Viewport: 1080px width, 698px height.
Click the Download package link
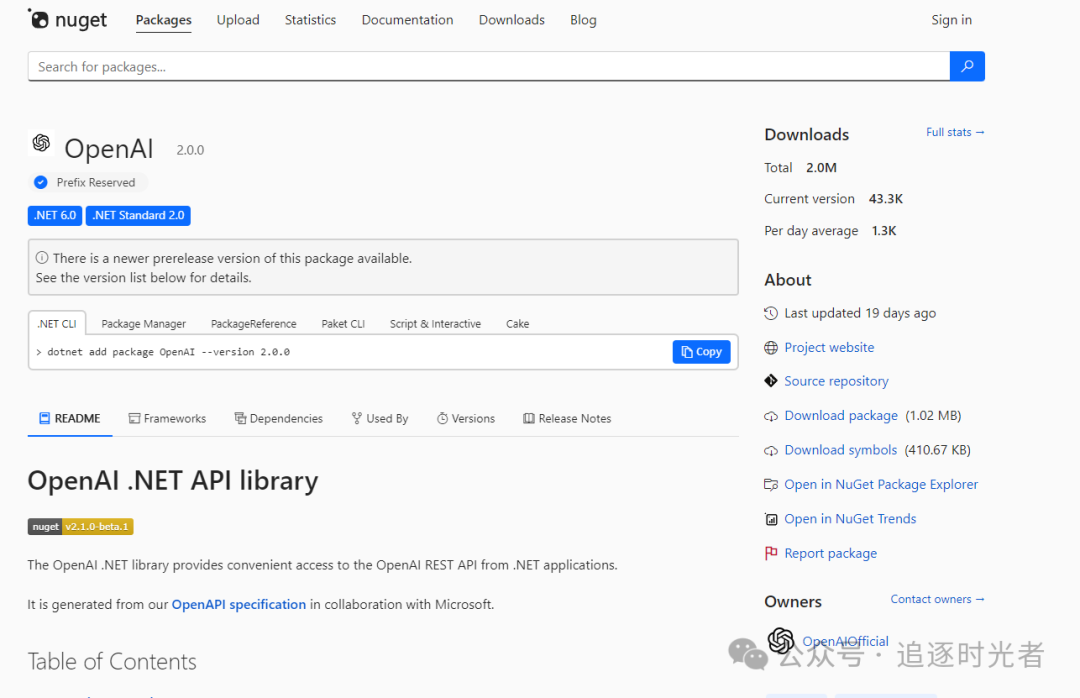(x=841, y=415)
